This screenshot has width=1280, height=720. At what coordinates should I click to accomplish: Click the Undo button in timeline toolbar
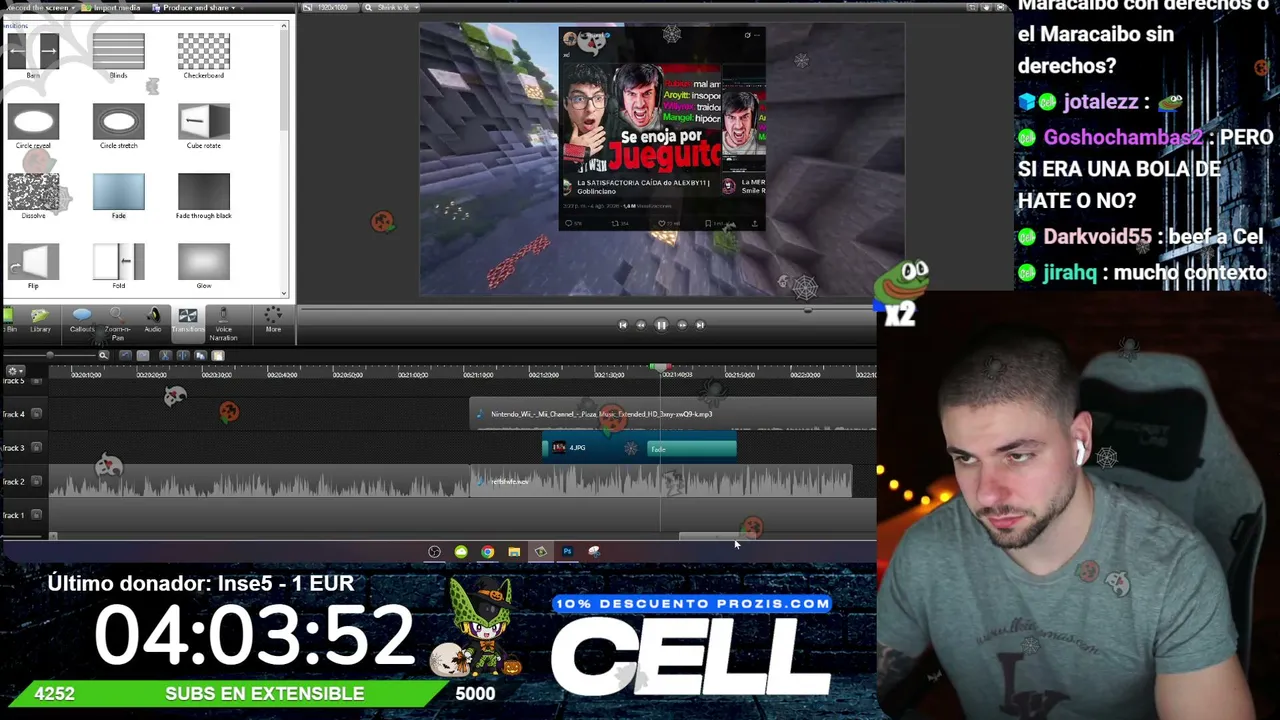(125, 355)
